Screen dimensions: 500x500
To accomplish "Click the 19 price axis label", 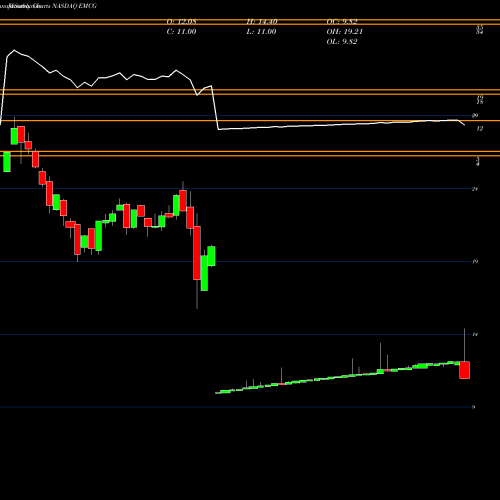I will pos(475,262).
